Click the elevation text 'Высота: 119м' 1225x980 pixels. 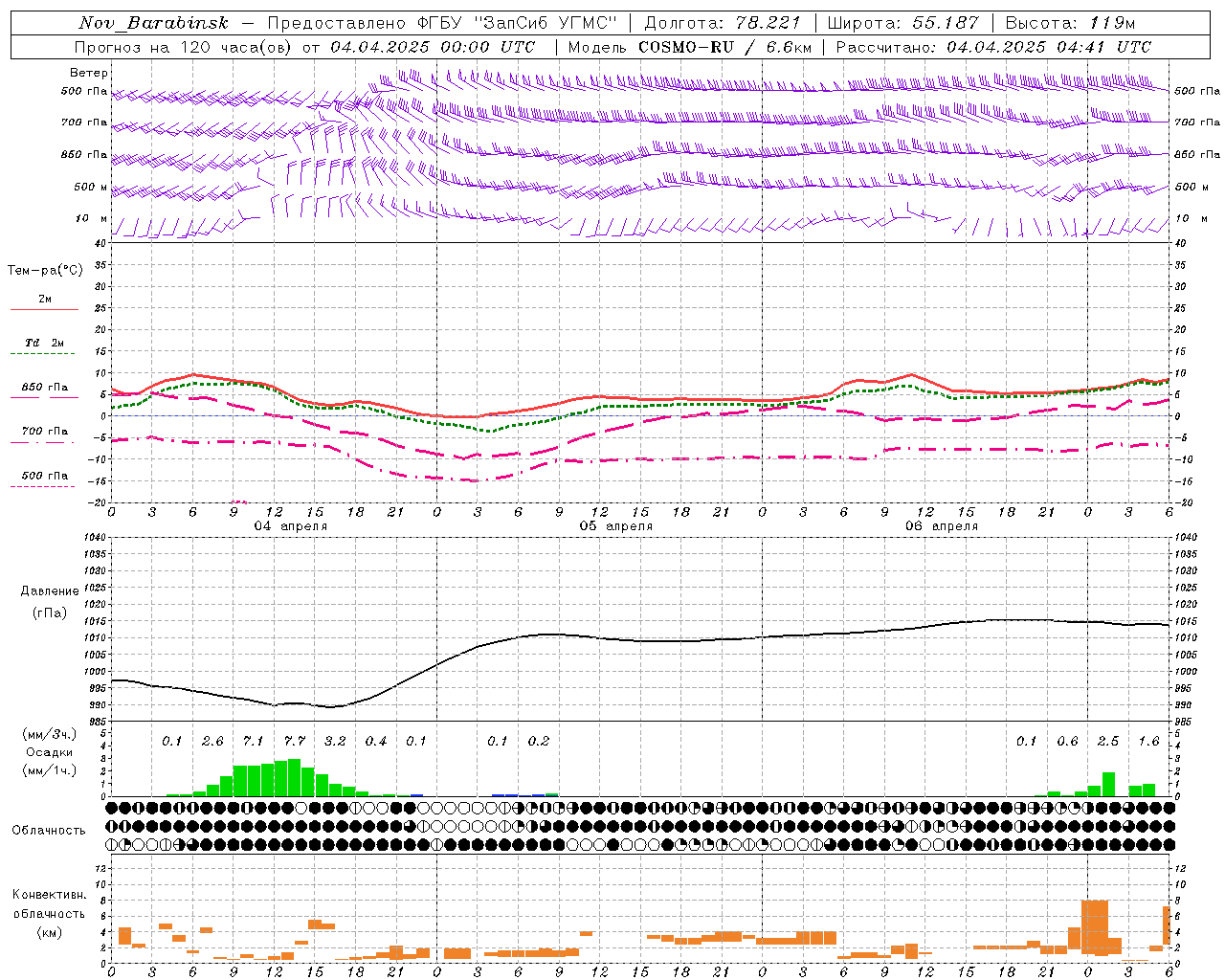1071,23
